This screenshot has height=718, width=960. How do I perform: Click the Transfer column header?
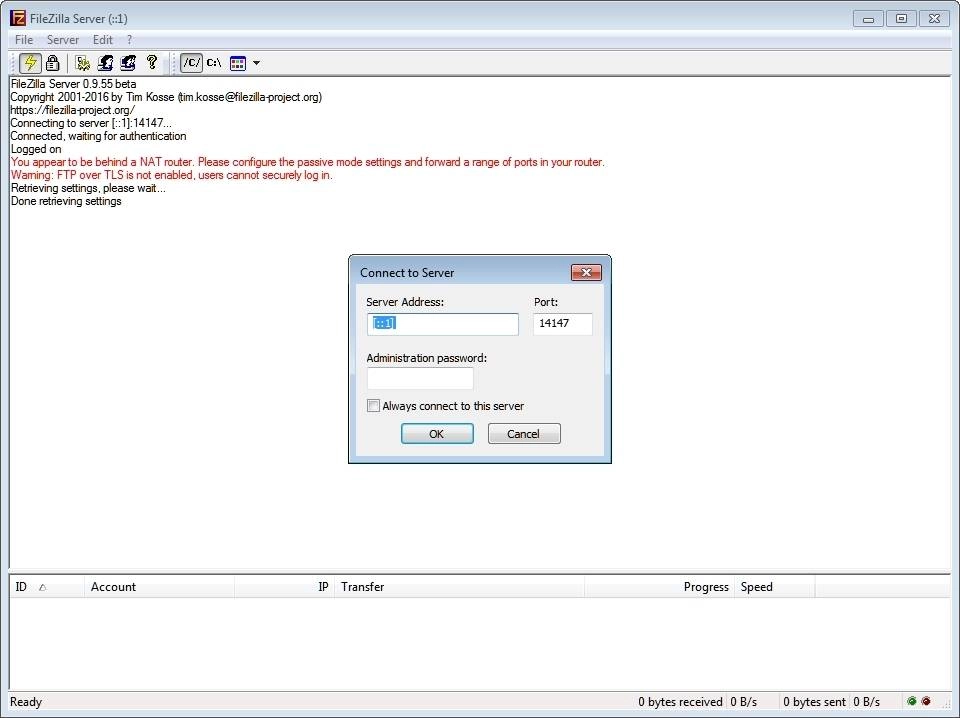459,587
